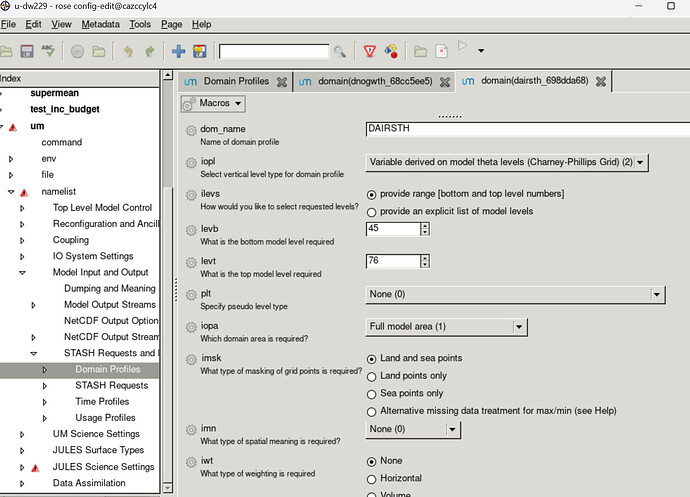Select UM Science Settings tree item
This screenshot has height=497, width=690.
(96, 434)
